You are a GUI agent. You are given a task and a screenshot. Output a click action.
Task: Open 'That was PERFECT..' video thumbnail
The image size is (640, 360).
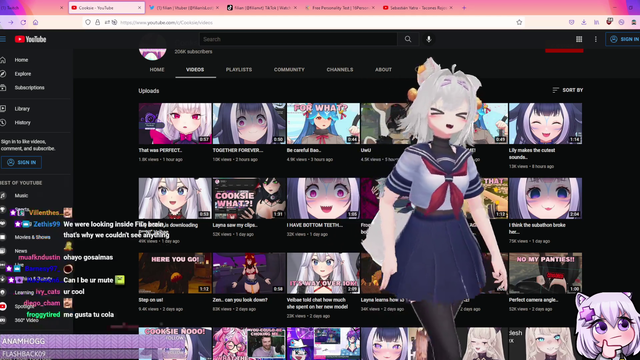pyautogui.click(x=175, y=123)
